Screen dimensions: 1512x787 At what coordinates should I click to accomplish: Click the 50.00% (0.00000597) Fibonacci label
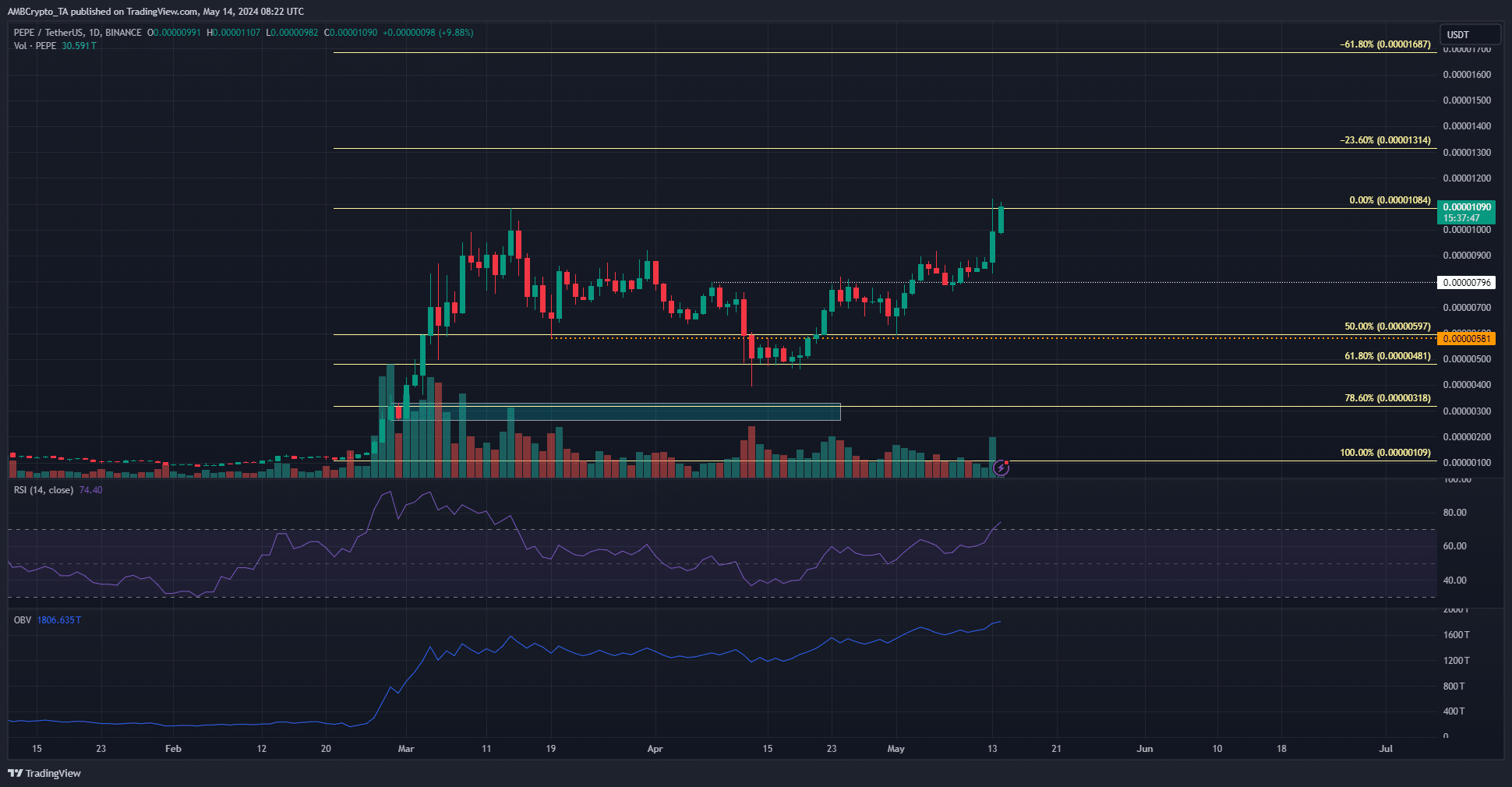(x=1388, y=326)
